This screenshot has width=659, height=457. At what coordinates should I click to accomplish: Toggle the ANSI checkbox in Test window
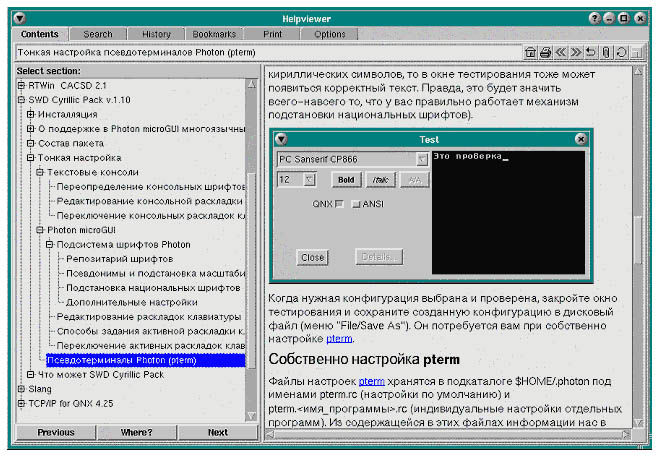click(x=355, y=204)
